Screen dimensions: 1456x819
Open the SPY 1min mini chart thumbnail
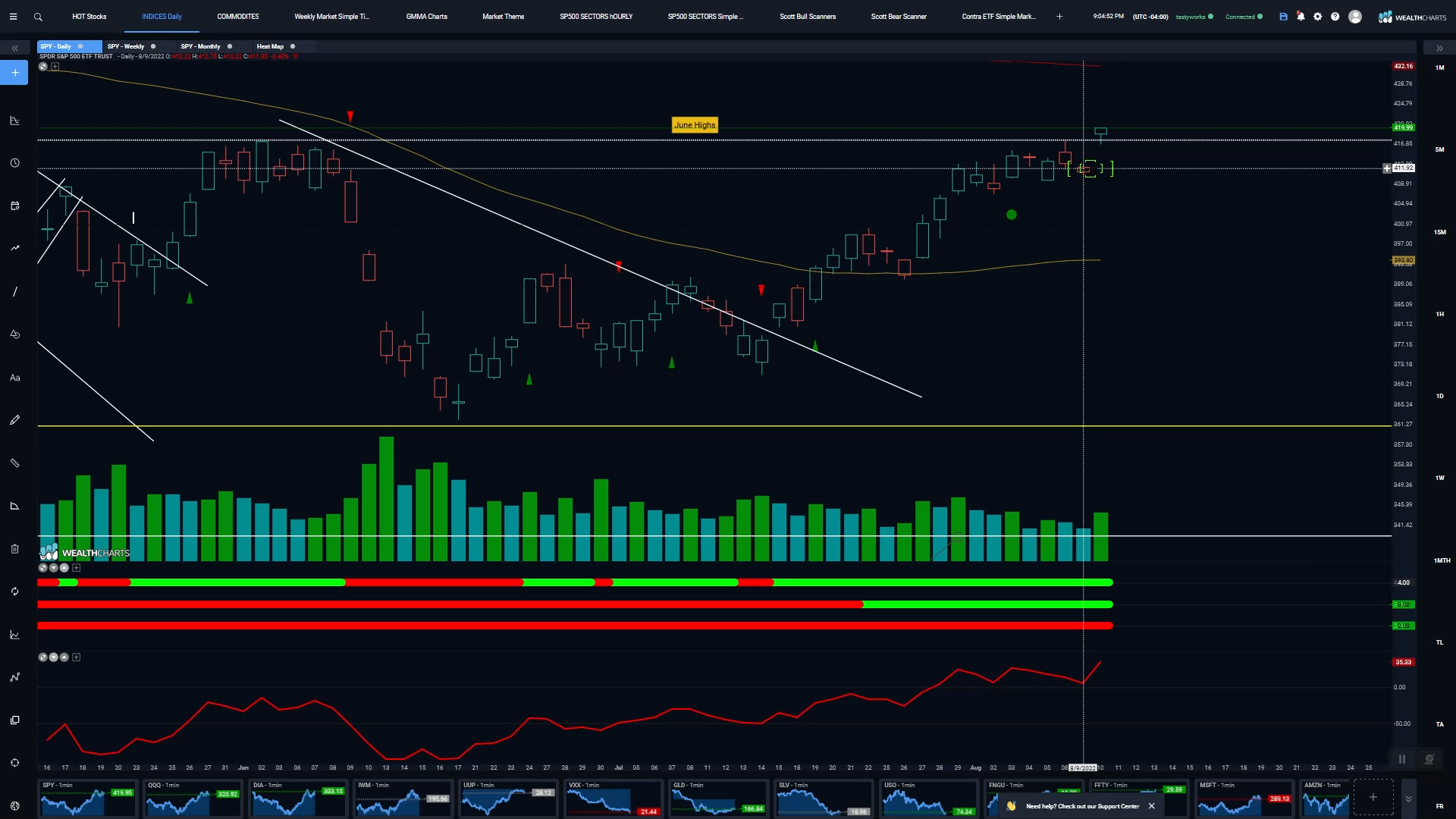[88, 799]
